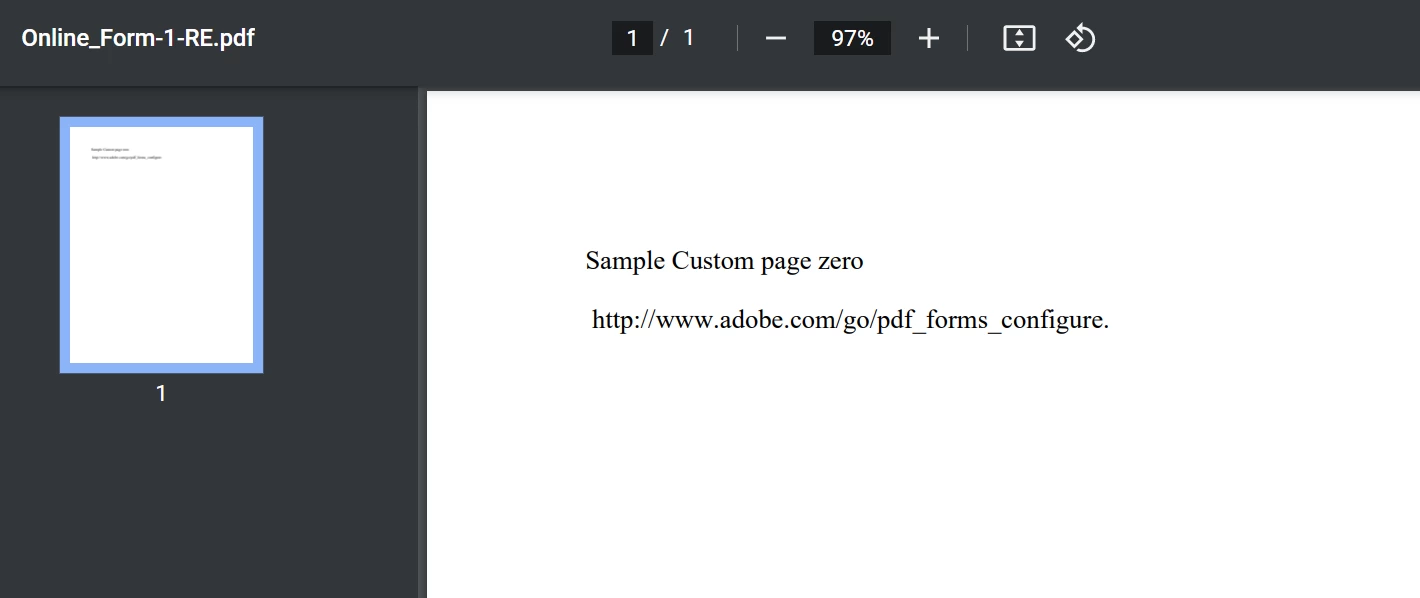Viewport: 1420px width, 598px height.
Task: Click the thumbnail label '1'
Action: point(161,394)
